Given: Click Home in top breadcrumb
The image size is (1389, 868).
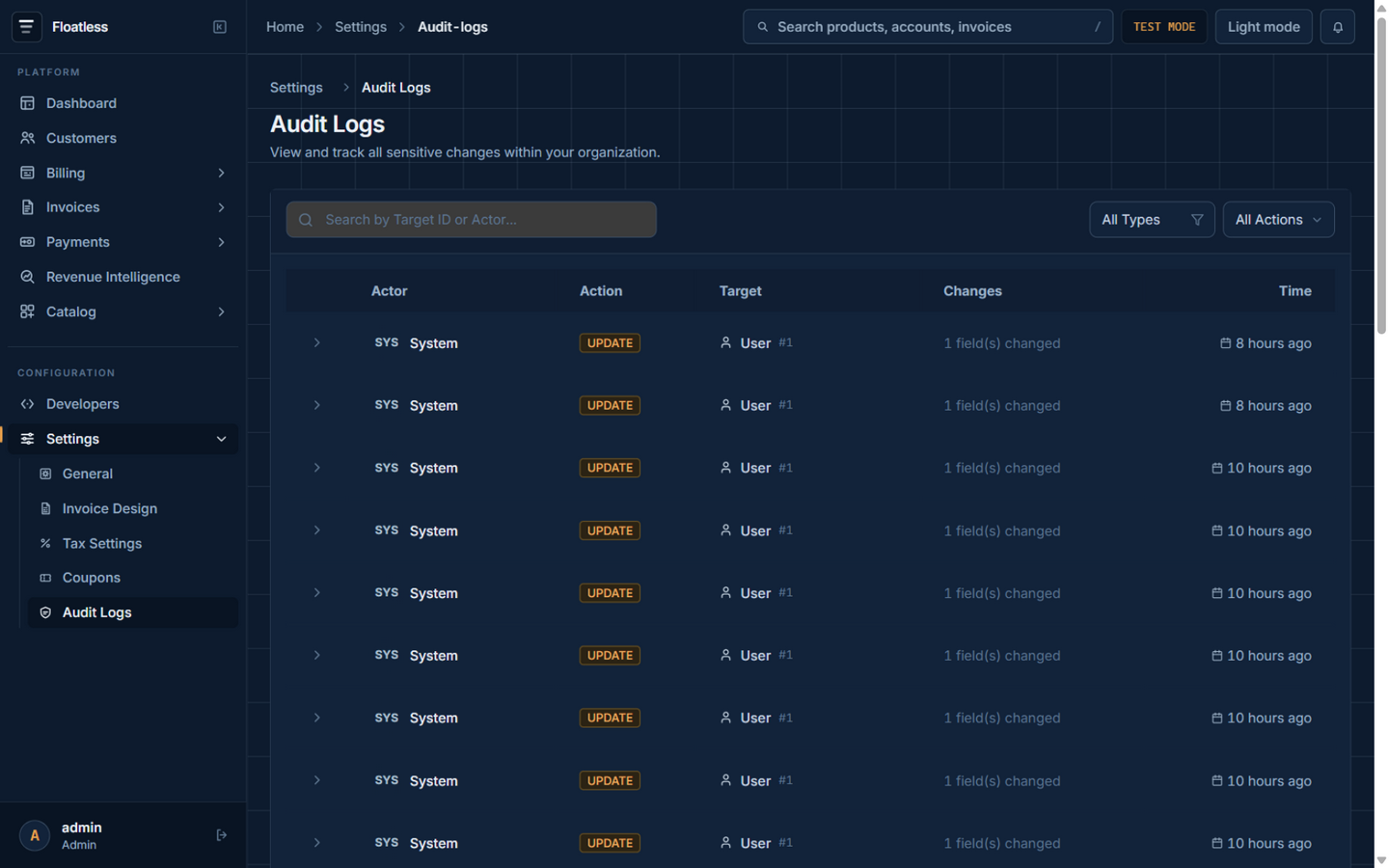Looking at the screenshot, I should 285,27.
